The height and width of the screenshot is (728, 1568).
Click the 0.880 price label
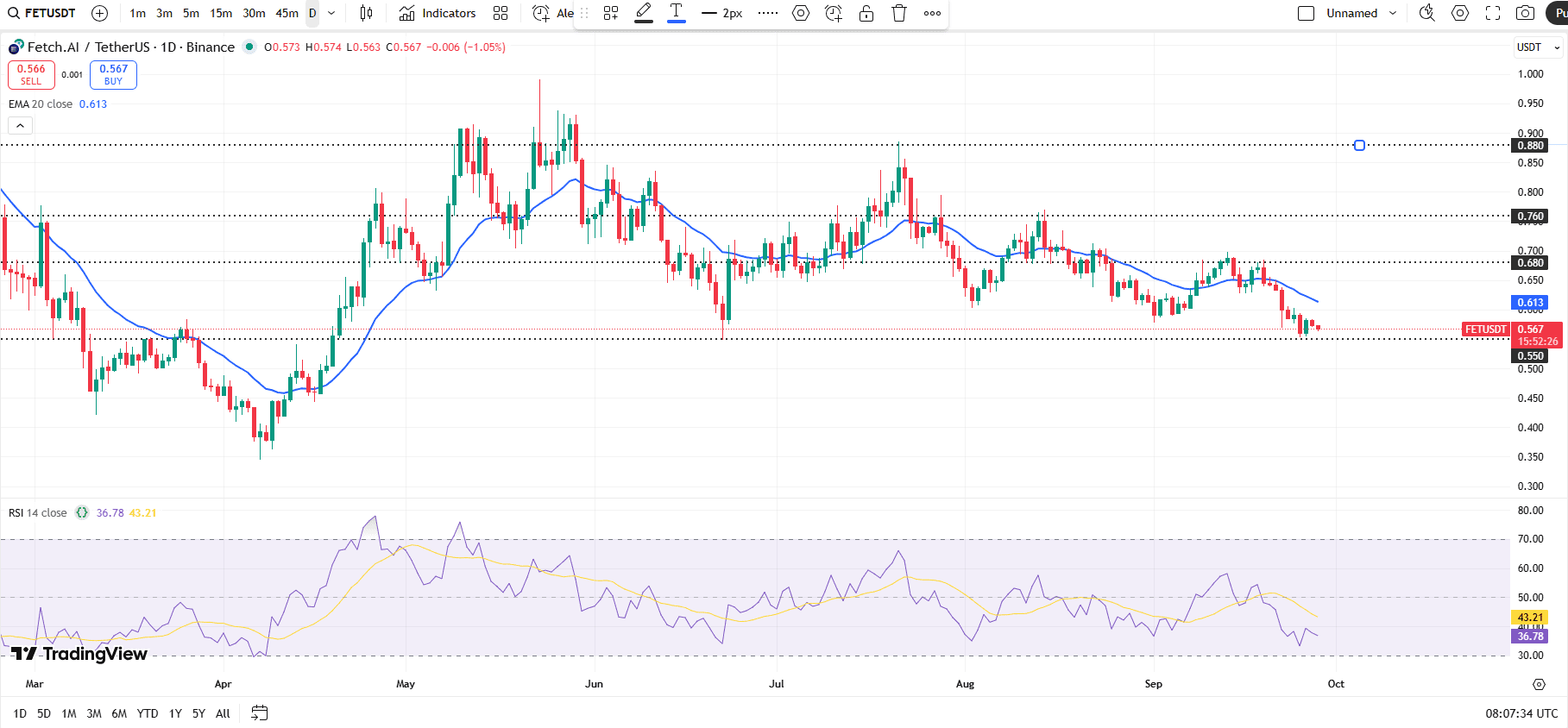(1530, 146)
